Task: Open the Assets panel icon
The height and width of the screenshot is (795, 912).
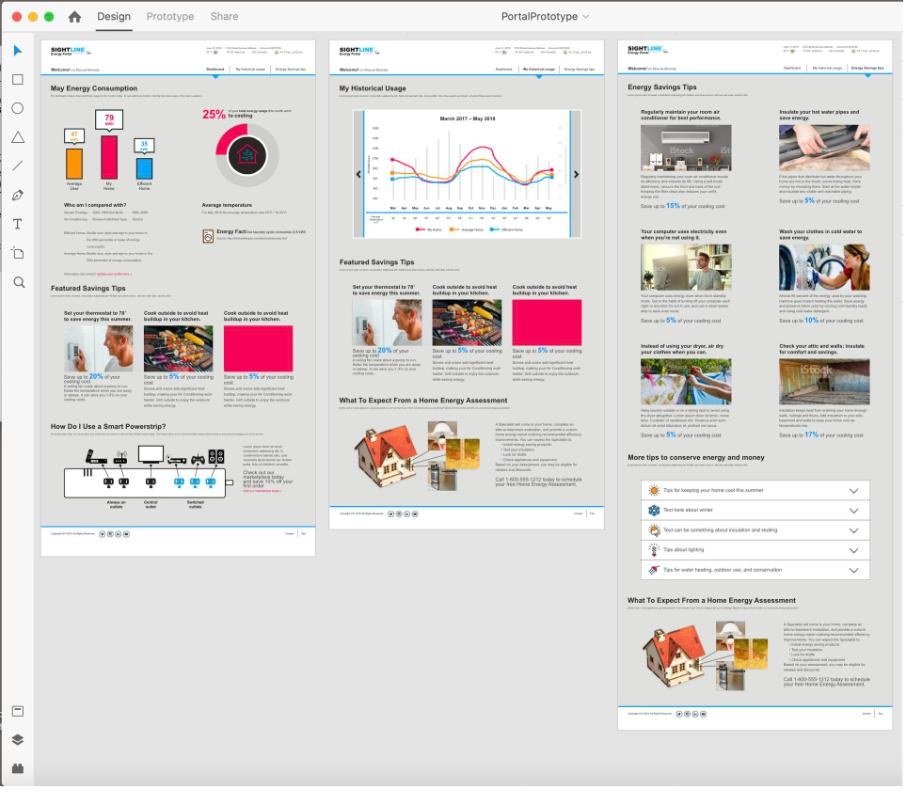Action: [18, 717]
